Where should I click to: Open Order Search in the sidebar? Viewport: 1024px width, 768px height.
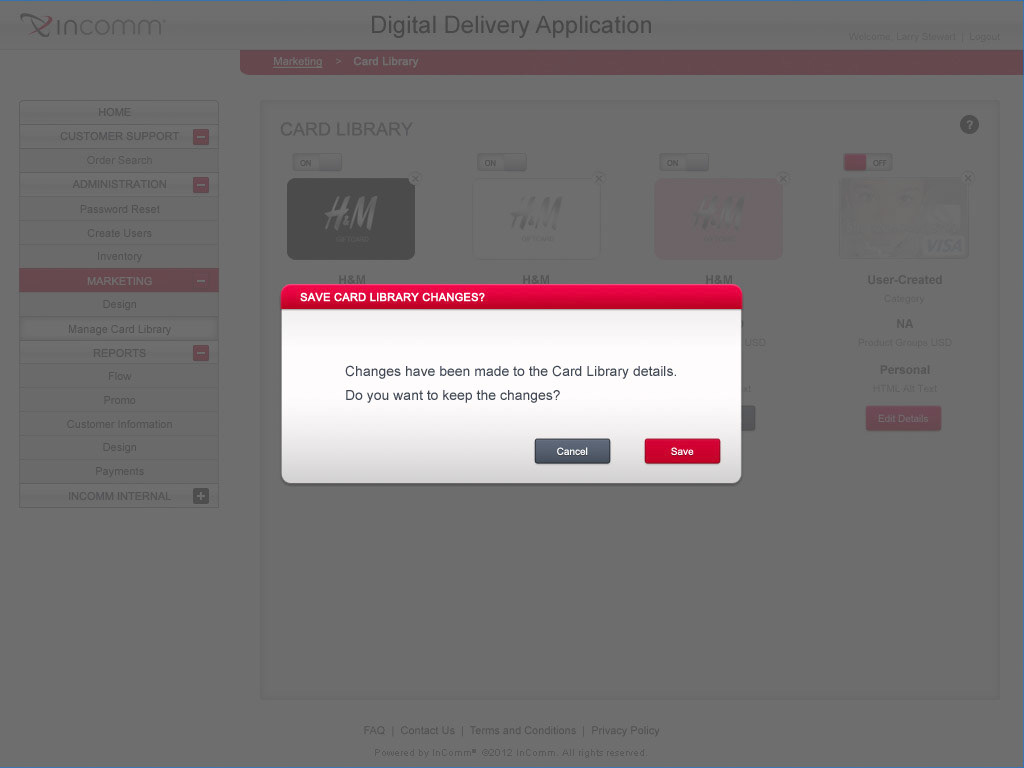[x=119, y=160]
